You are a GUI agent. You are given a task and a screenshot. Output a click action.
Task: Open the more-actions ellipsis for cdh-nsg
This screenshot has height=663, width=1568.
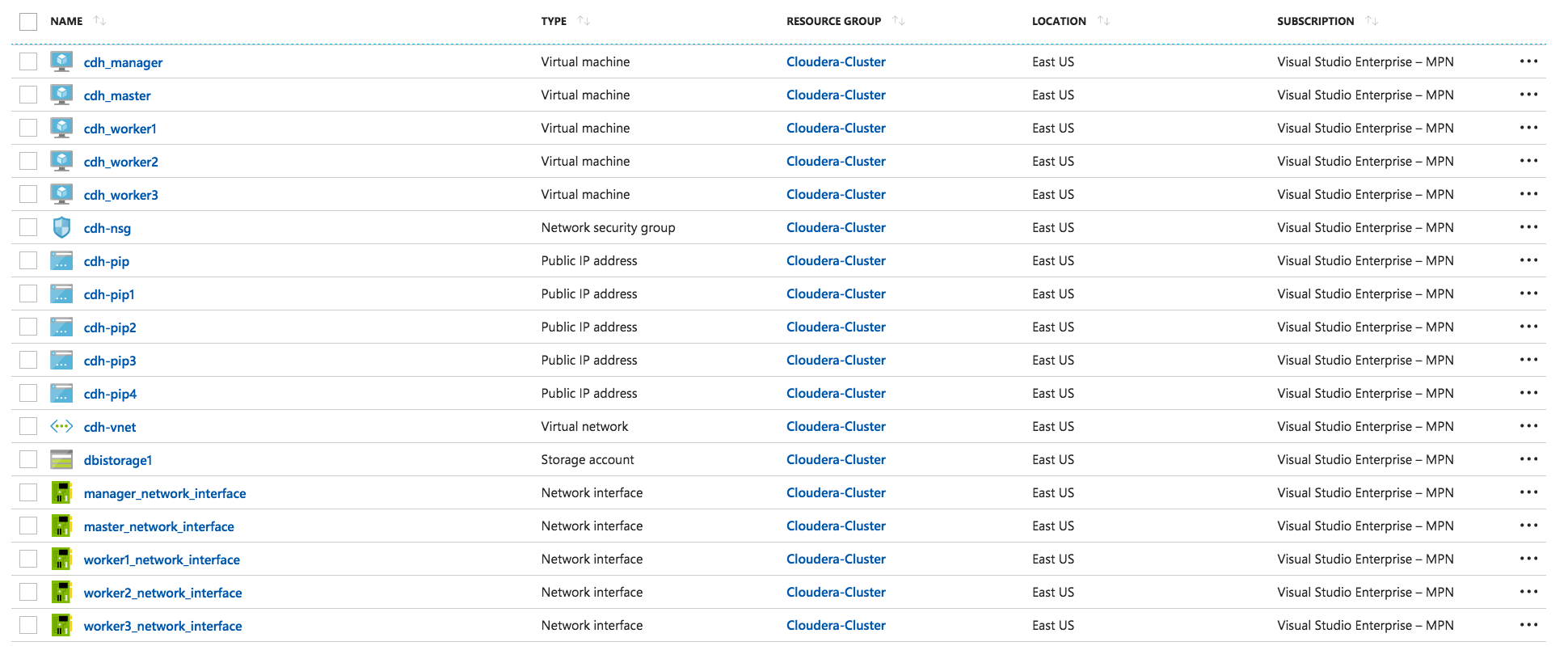pyautogui.click(x=1528, y=227)
